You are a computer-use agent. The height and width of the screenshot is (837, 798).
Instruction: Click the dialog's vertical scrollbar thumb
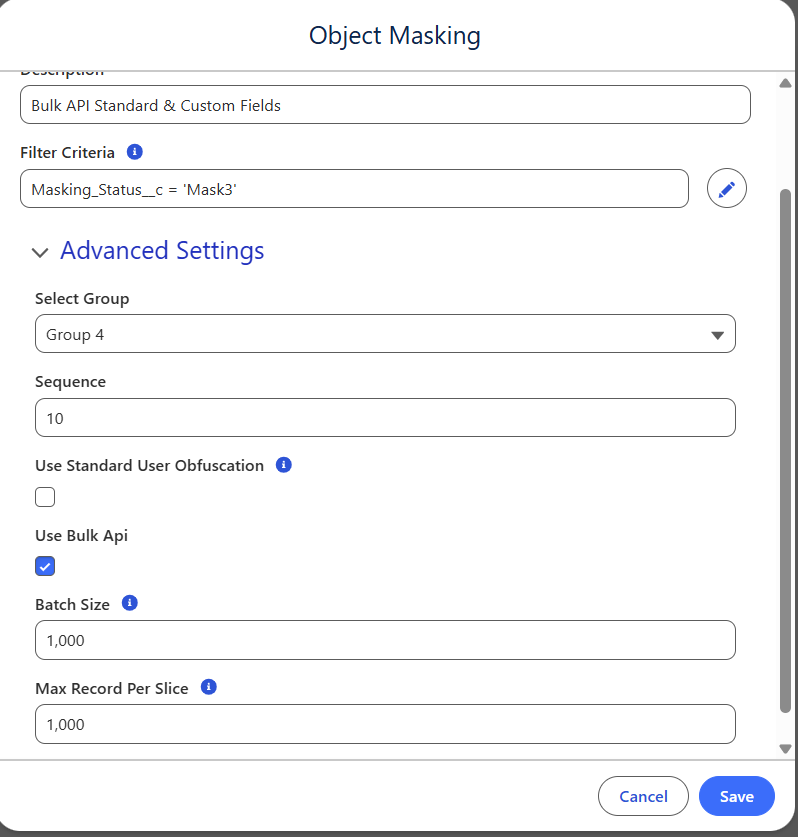click(785, 450)
